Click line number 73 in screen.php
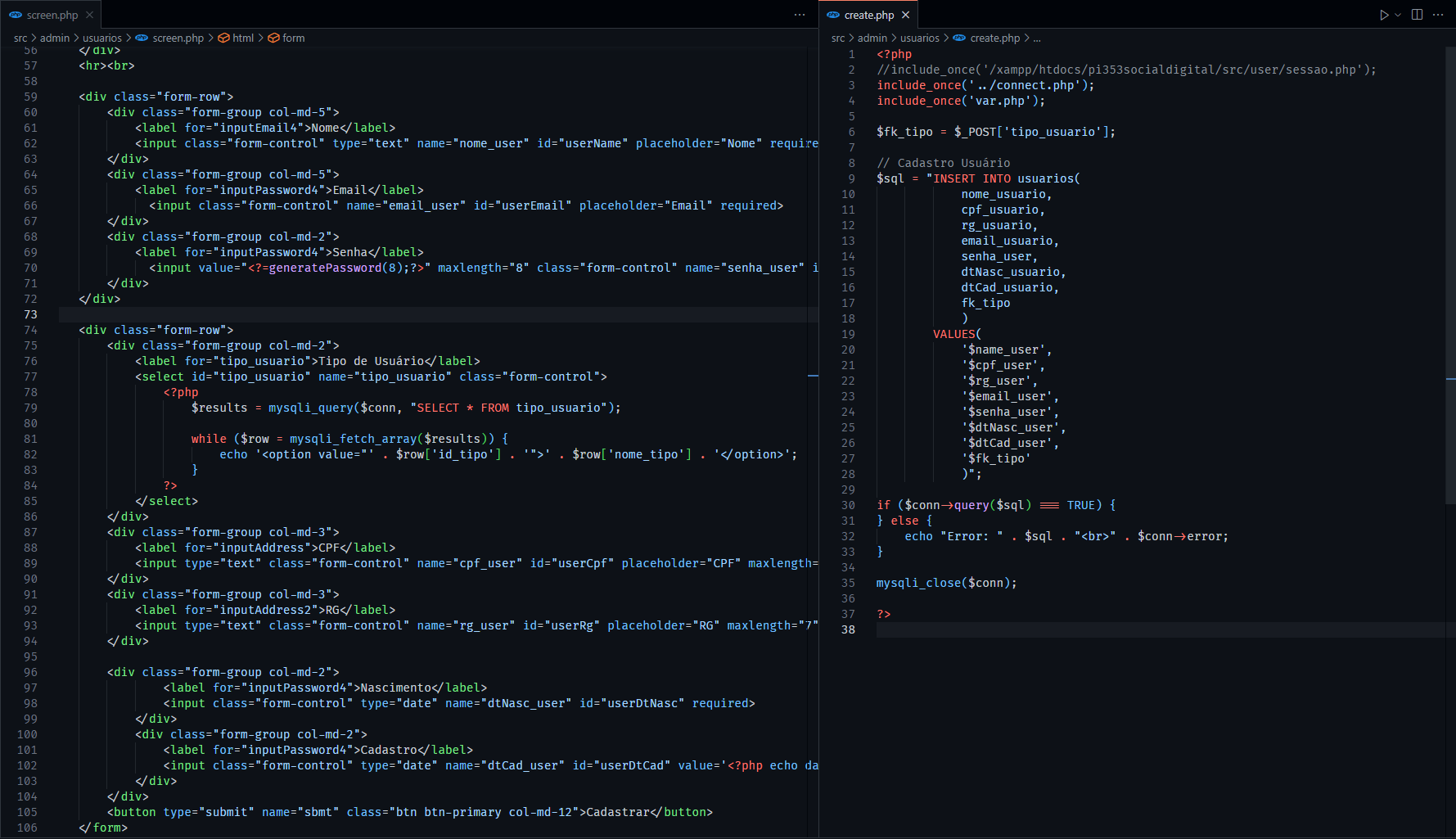 point(30,314)
